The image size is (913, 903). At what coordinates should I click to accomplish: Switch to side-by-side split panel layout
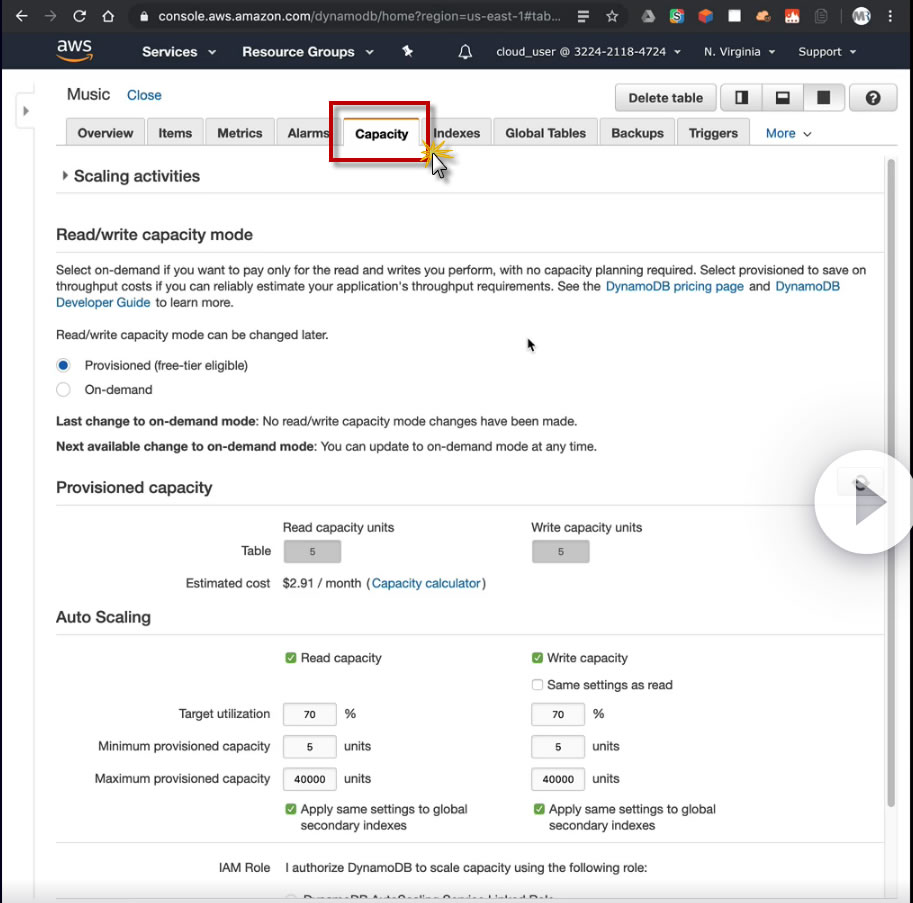point(741,98)
